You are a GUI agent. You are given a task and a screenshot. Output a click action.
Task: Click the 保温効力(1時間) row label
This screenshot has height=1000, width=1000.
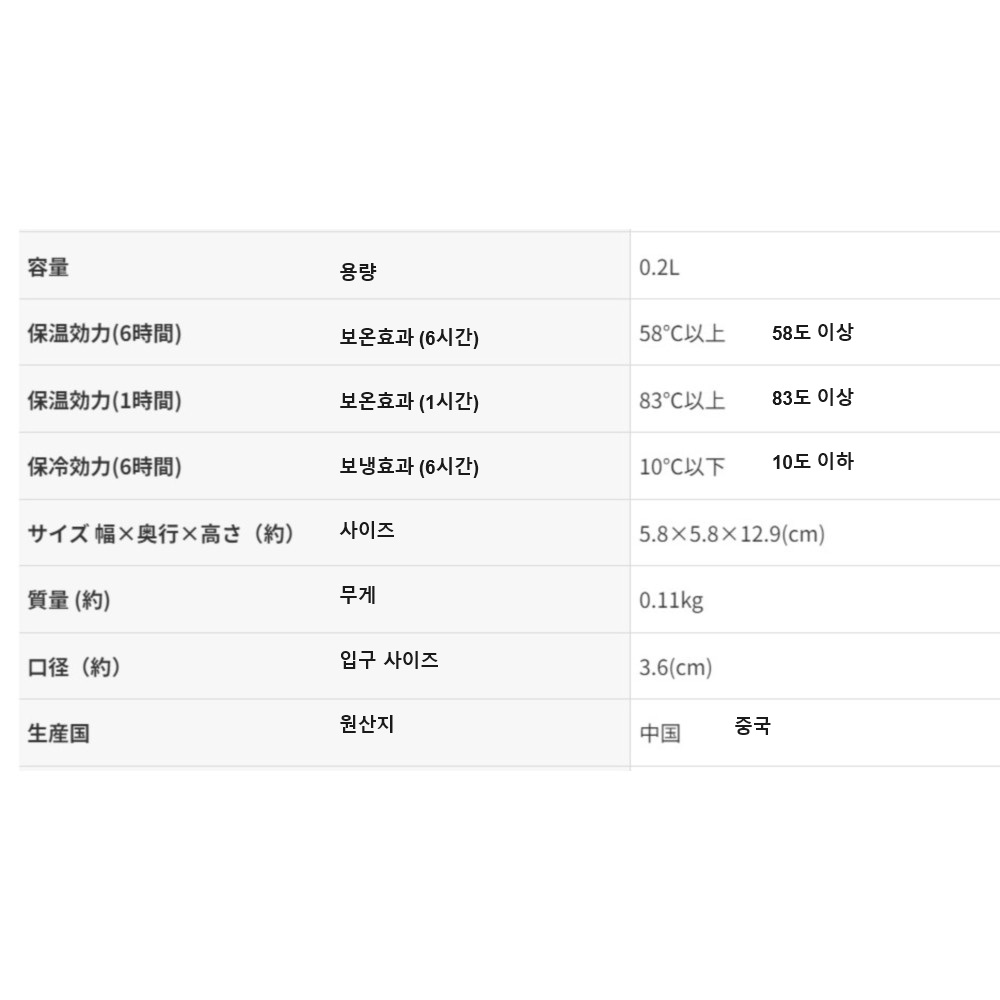tap(104, 400)
